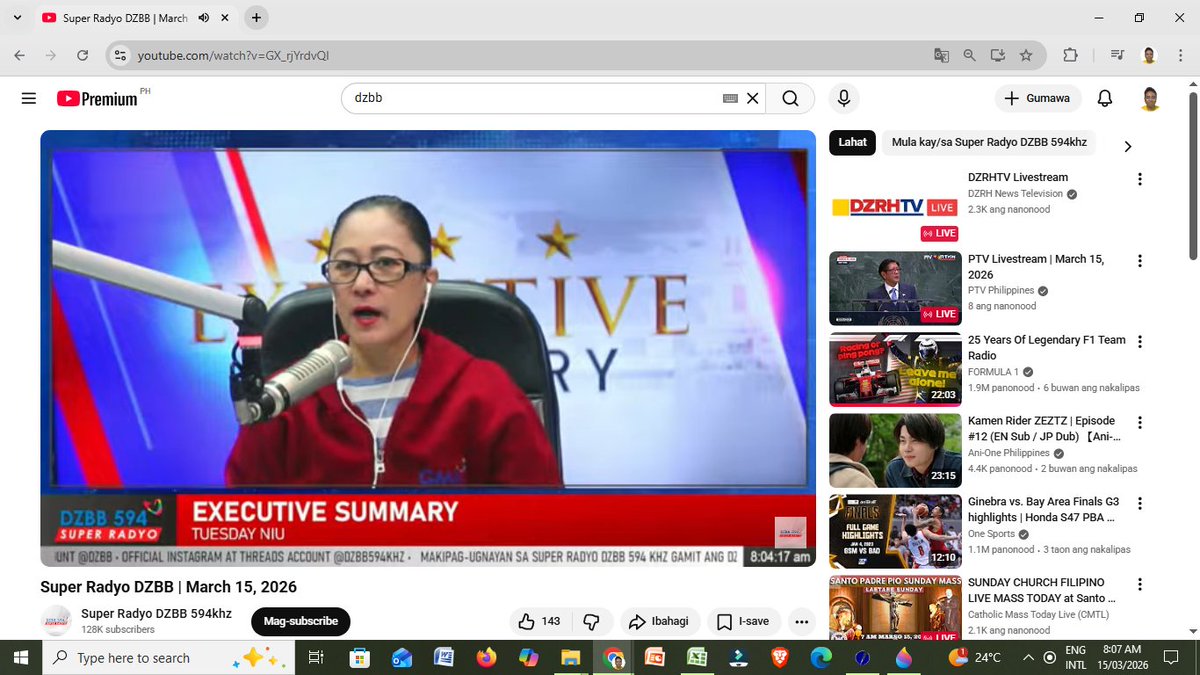This screenshot has height=675, width=1200.
Task: Show next filter chips with arrow
Action: (x=1128, y=146)
